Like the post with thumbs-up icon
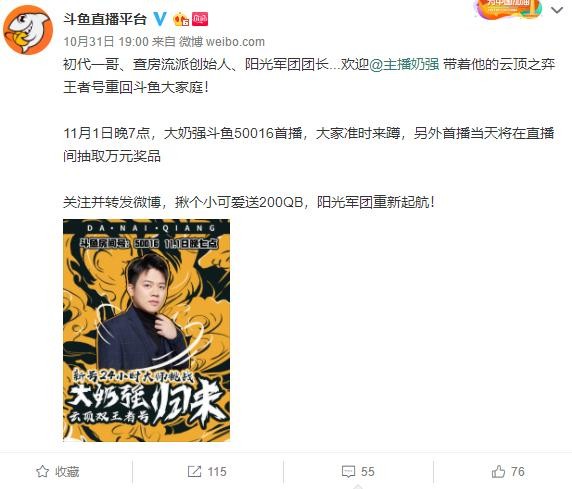This screenshot has height=489, width=572. click(498, 471)
